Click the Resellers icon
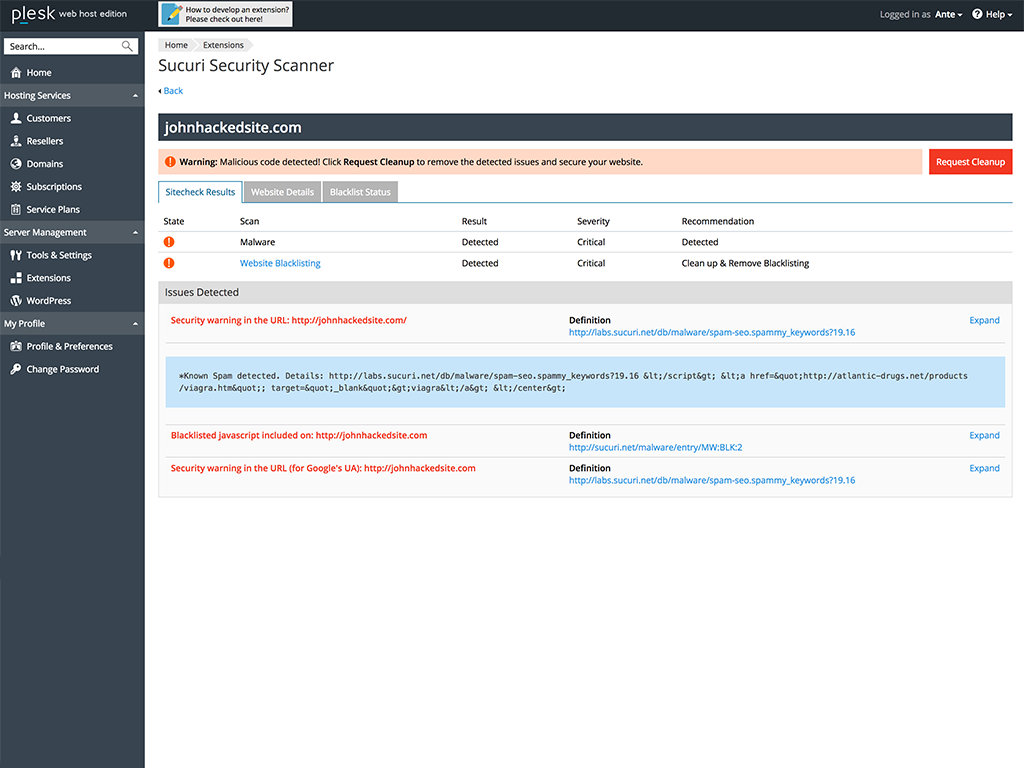Viewport: 1024px width, 768px height. point(16,141)
